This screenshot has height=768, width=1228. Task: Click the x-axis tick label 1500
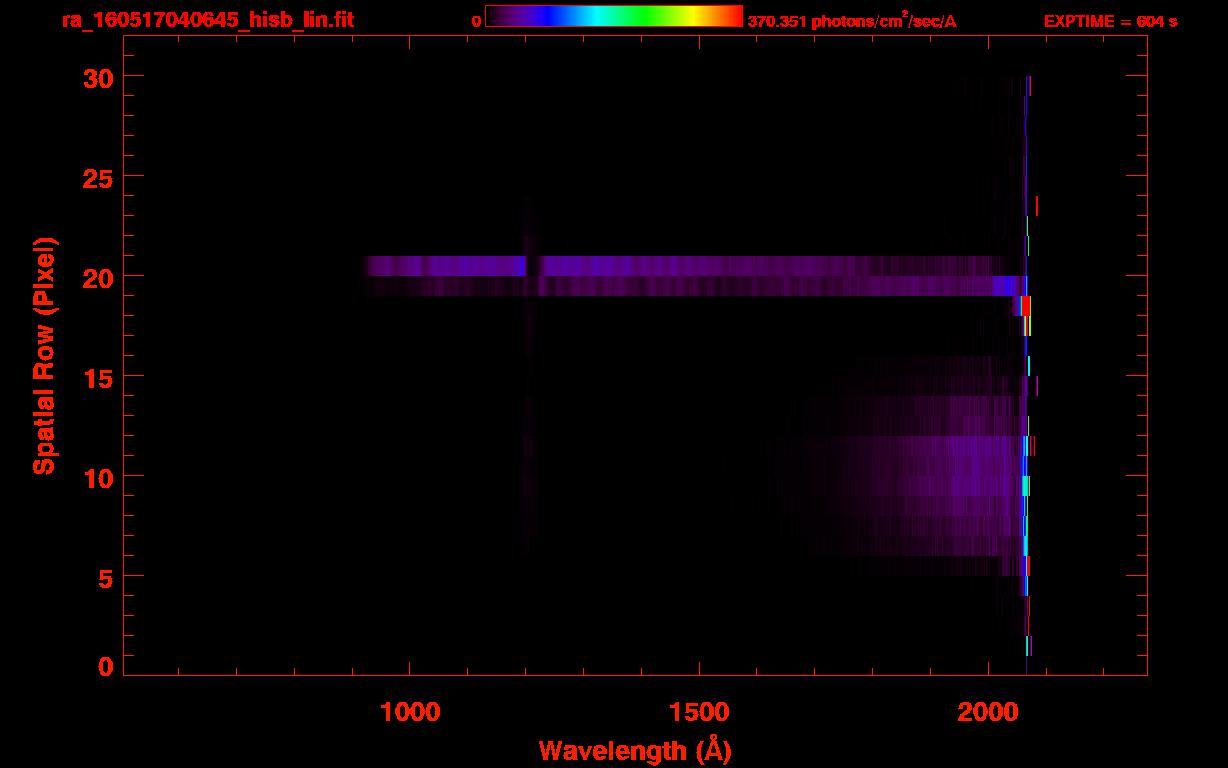[699, 712]
